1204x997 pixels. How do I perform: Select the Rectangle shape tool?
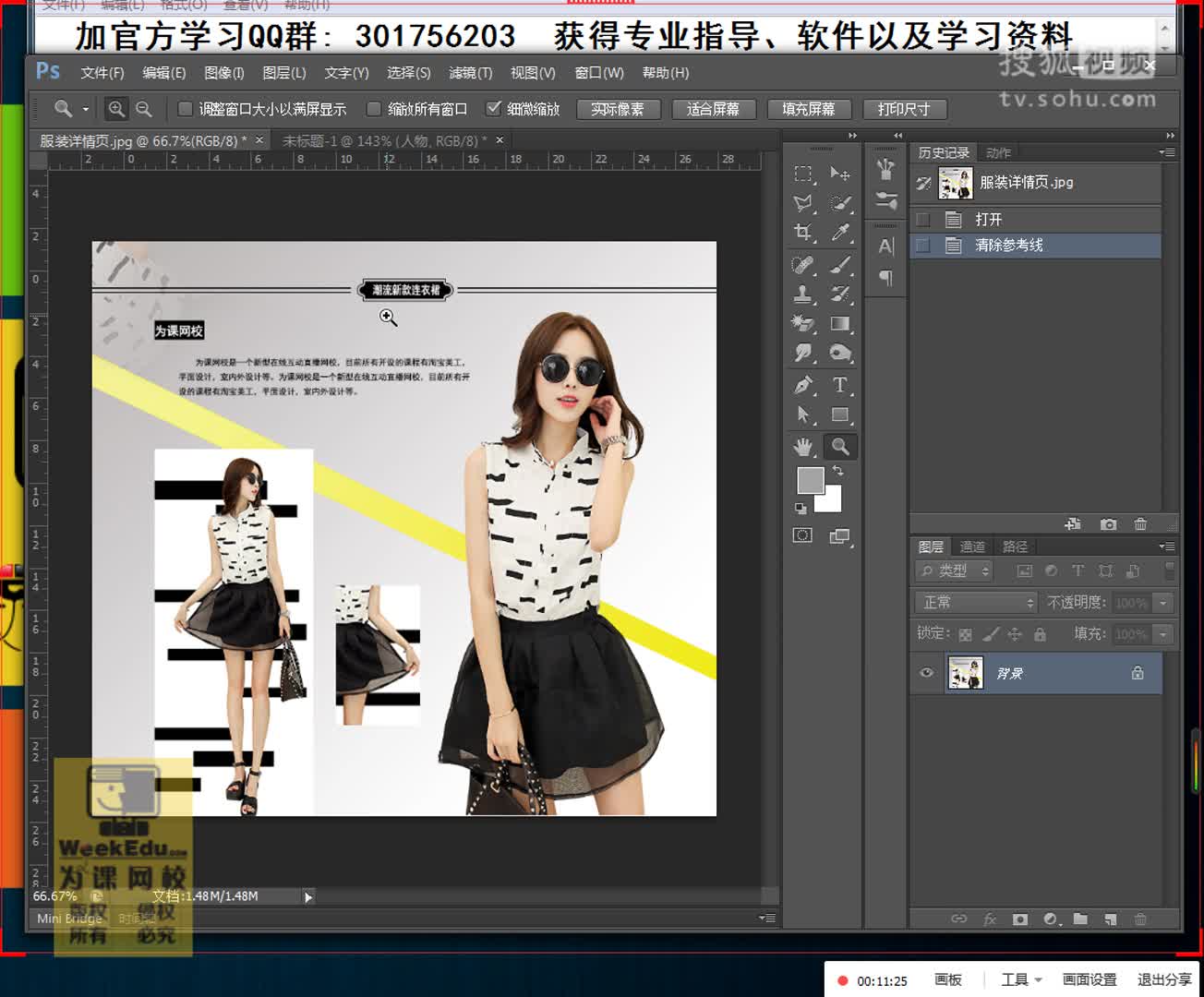pos(839,414)
